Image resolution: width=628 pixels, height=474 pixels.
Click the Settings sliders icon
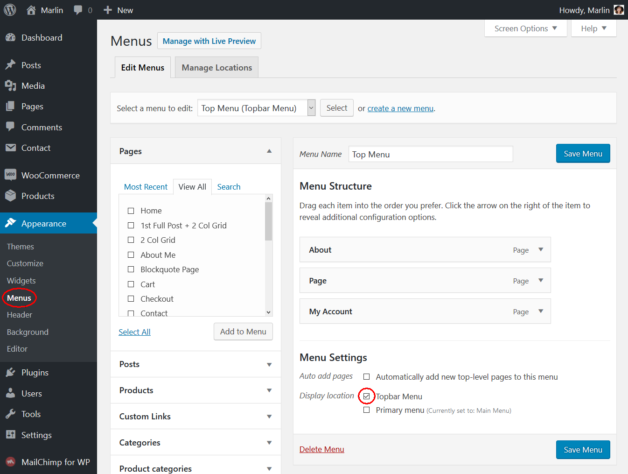click(10, 434)
